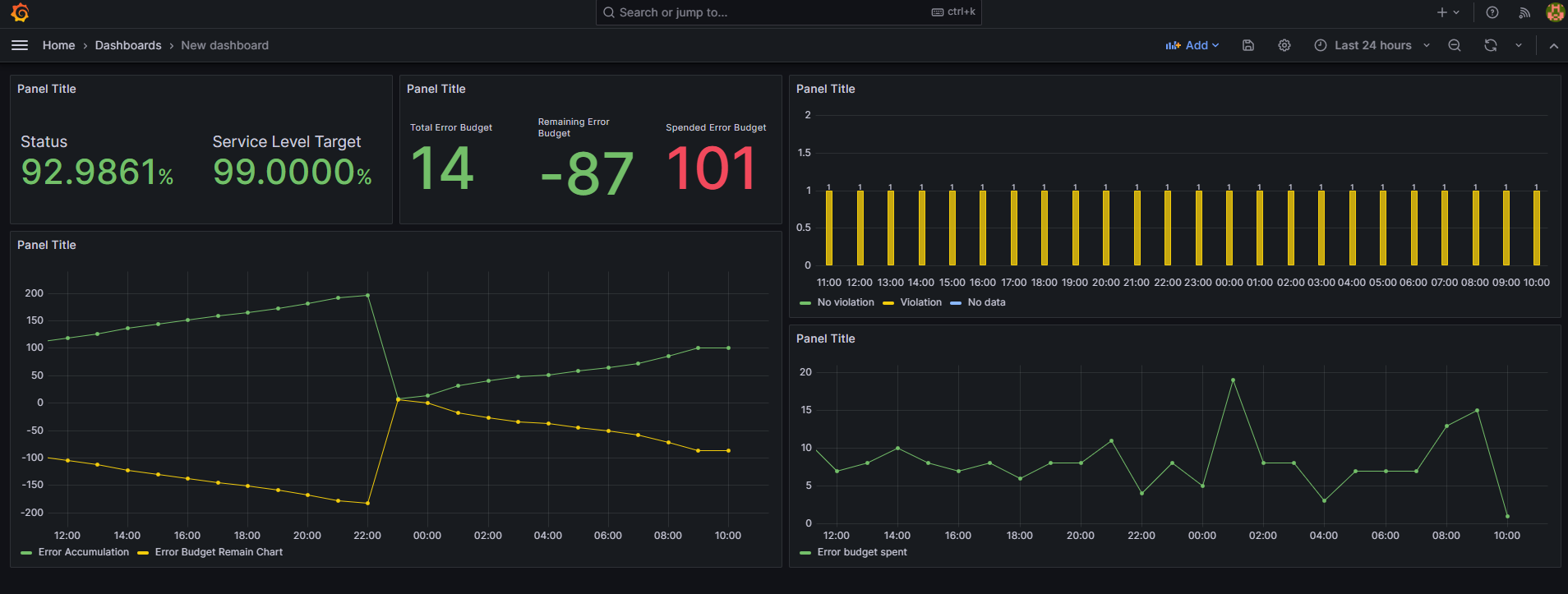
Task: Open the user avatar profile menu
Action: coord(1555,12)
